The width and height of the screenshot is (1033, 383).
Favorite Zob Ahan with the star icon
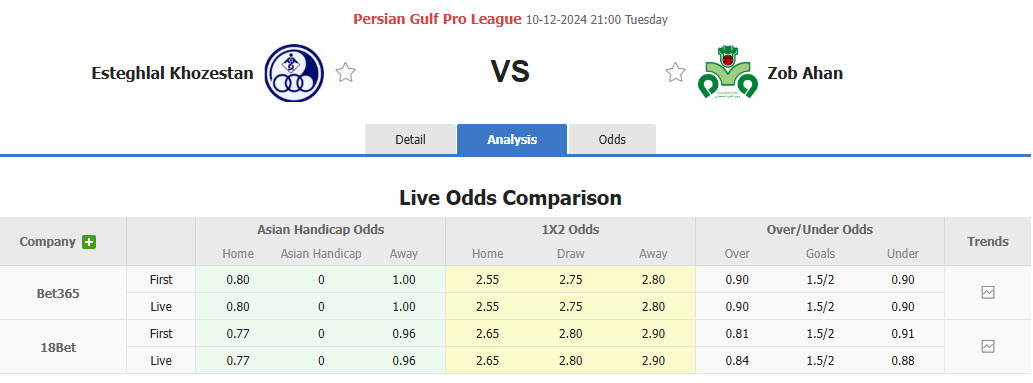click(x=675, y=72)
